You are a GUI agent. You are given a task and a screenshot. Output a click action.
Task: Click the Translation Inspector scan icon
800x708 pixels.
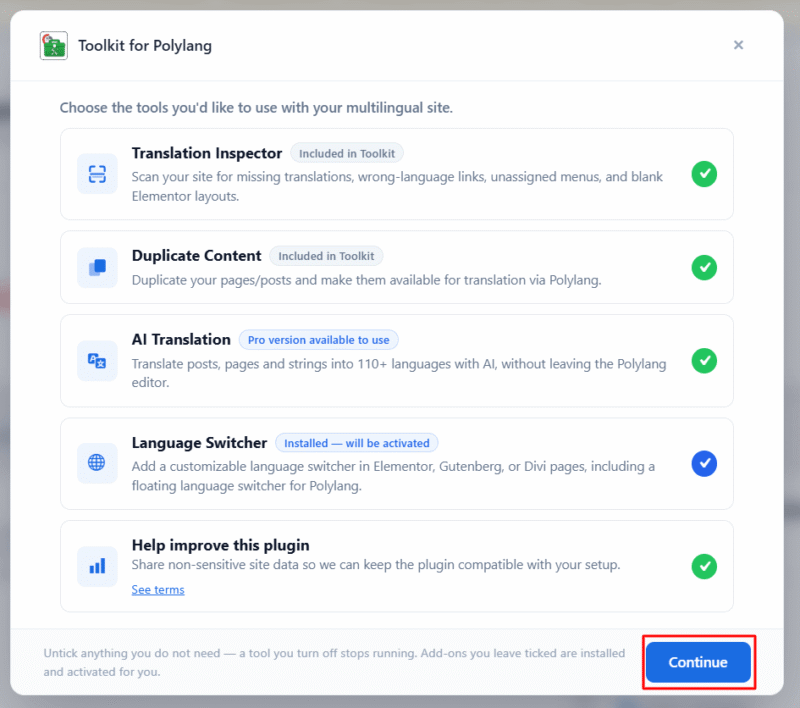97,174
